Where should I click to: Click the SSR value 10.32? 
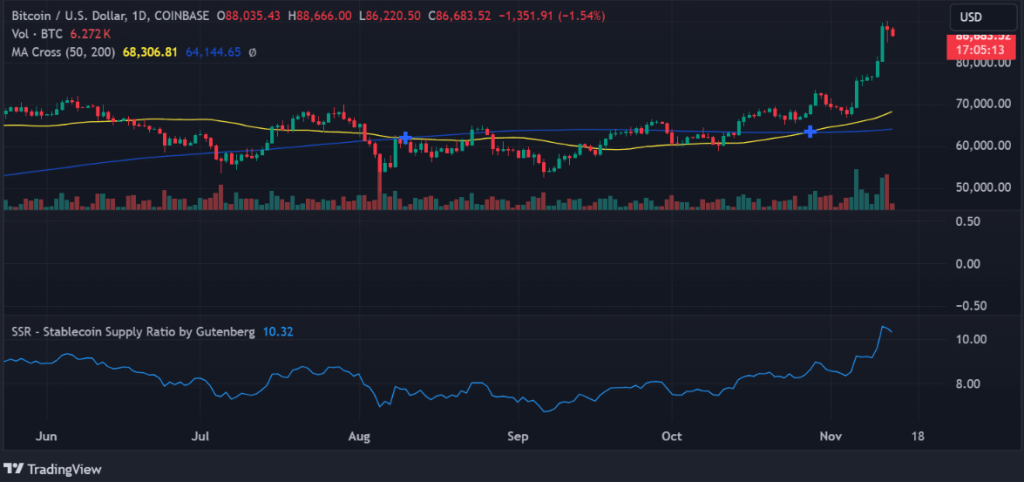tap(278, 332)
